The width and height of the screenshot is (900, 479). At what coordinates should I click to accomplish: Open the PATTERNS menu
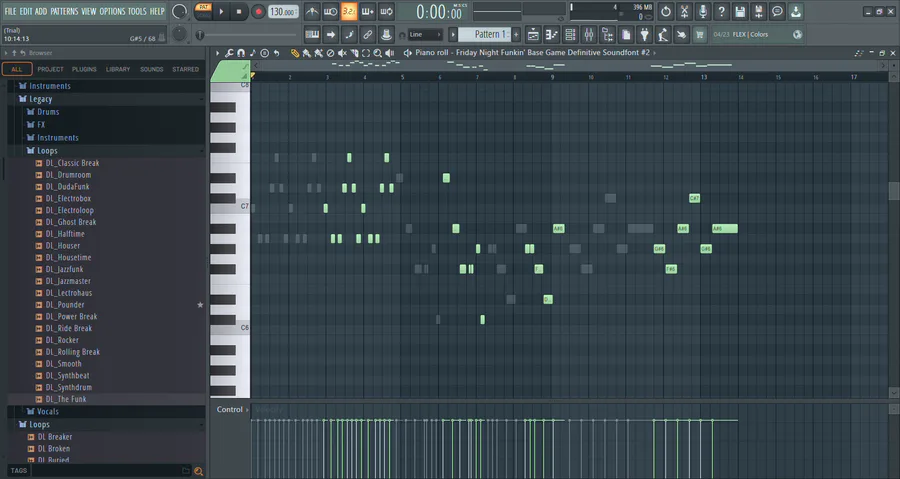tap(64, 11)
